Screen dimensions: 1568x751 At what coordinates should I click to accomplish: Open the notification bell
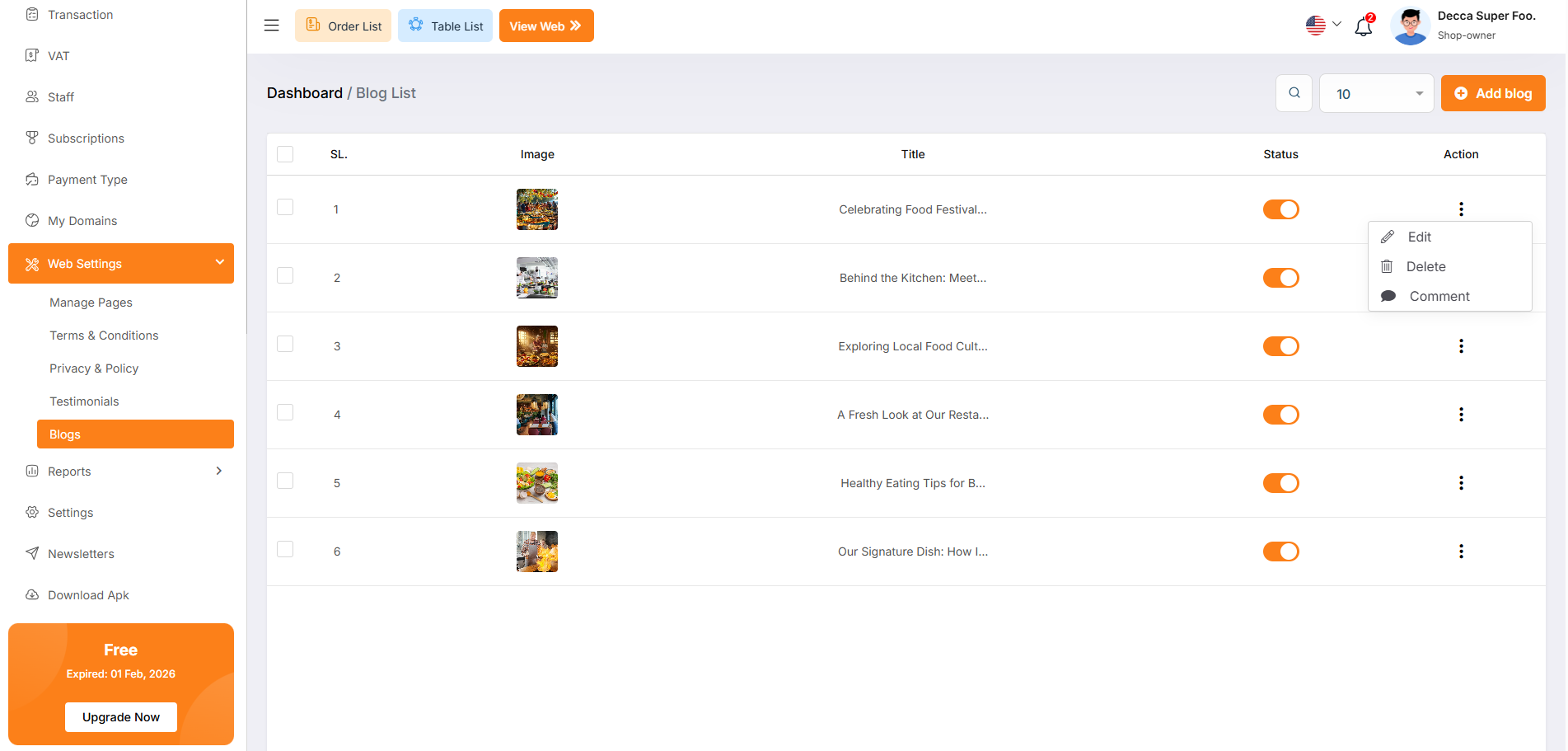coord(1363,27)
